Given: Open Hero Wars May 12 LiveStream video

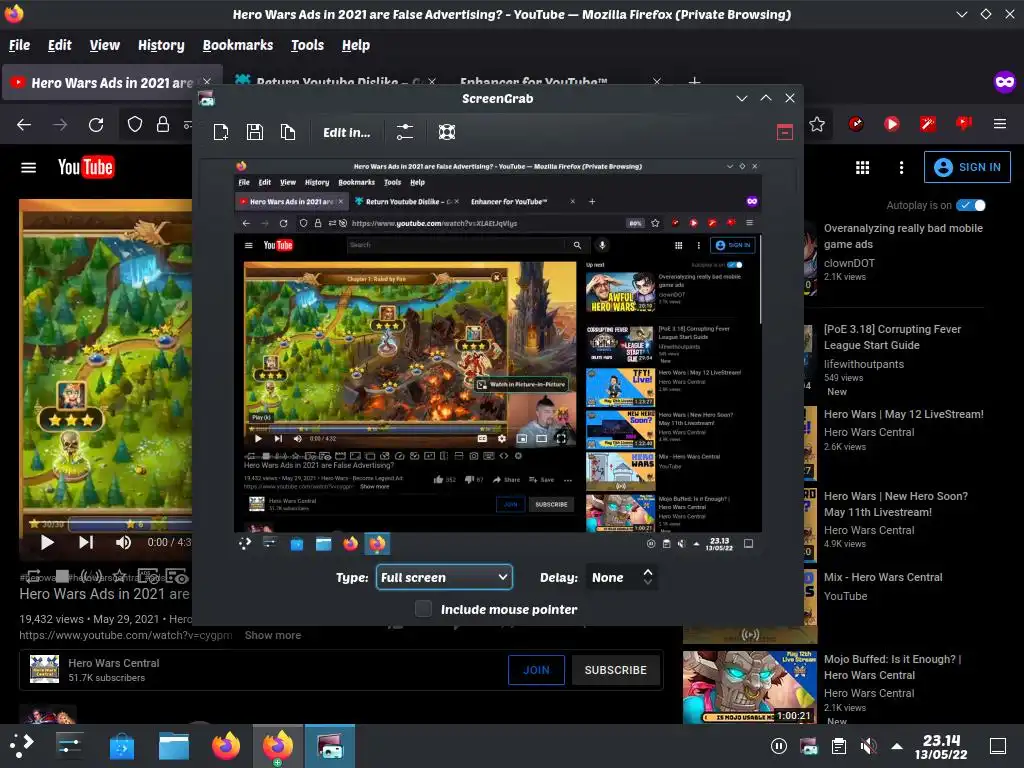Looking at the screenshot, I should pyautogui.click(x=903, y=414).
